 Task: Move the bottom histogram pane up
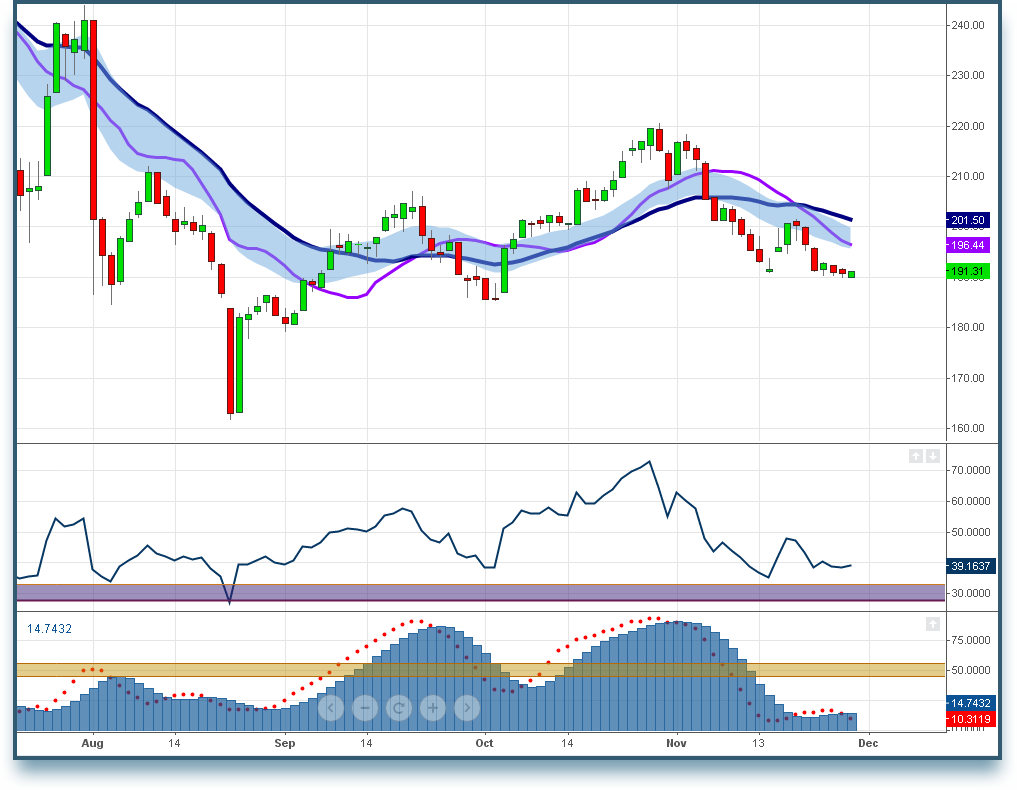pos(933,624)
